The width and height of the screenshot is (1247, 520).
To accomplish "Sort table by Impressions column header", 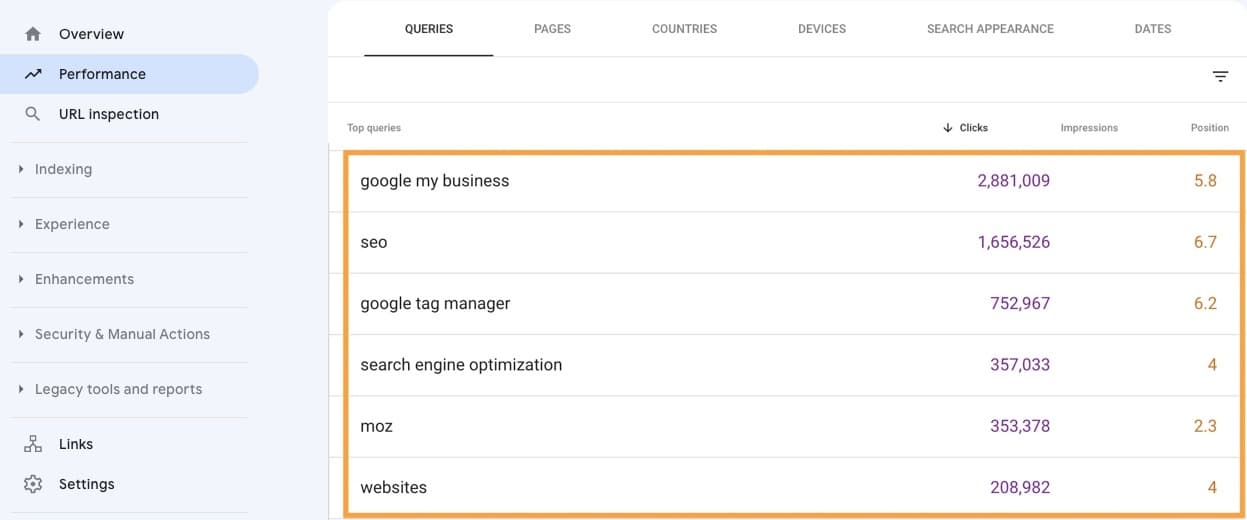I will click(1089, 128).
